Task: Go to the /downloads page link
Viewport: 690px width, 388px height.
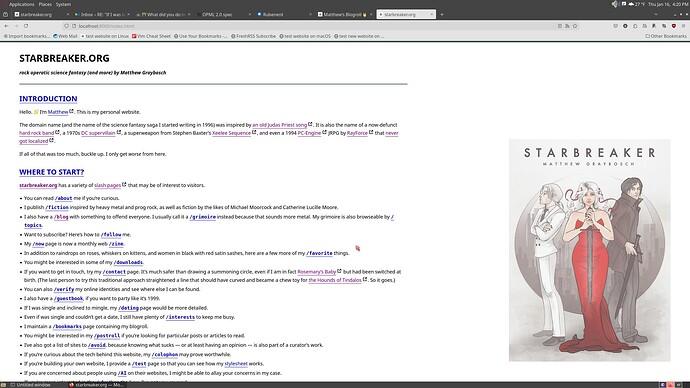Action: [128, 262]
